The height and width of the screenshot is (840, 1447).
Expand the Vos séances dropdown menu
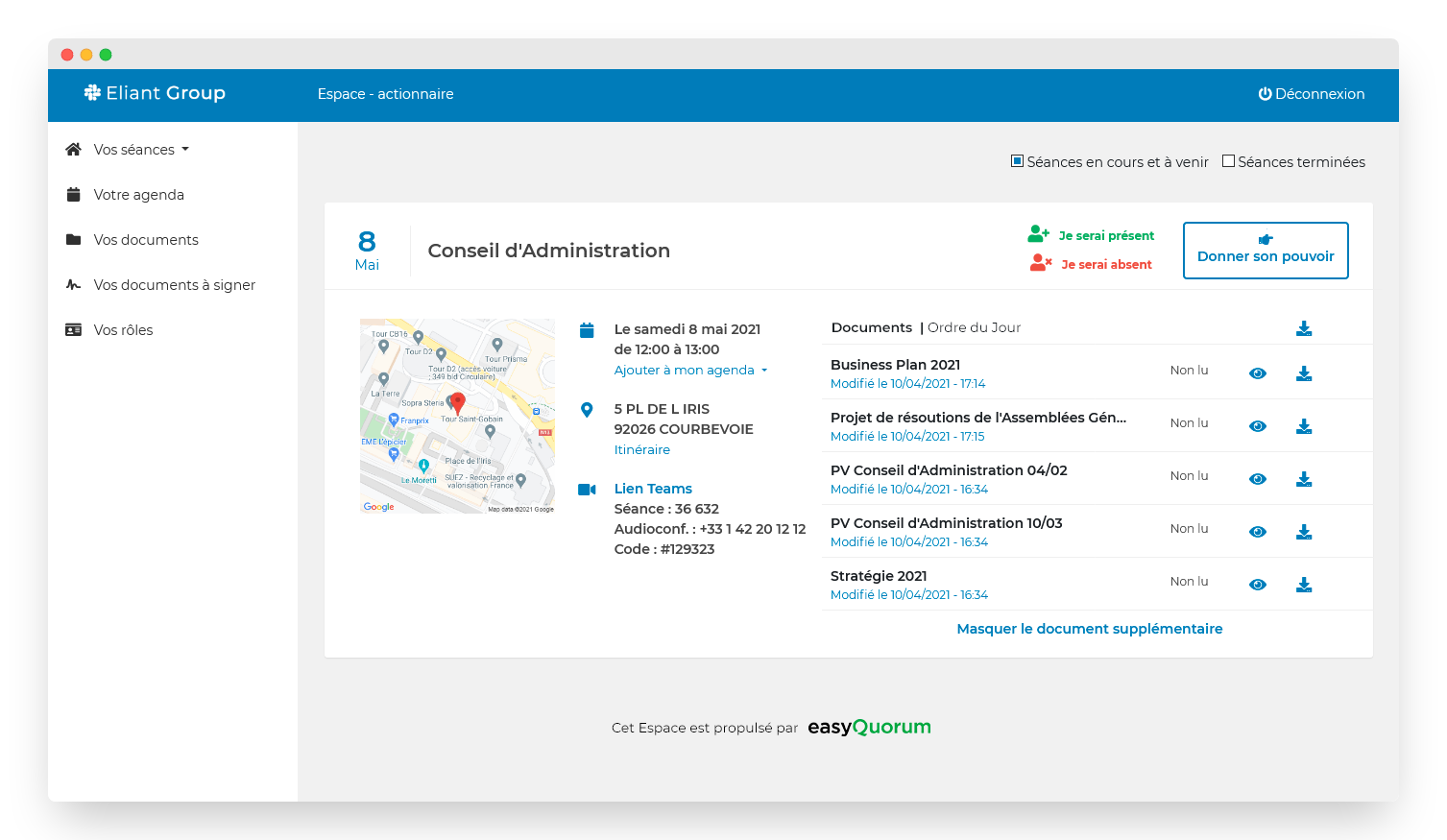coord(141,150)
